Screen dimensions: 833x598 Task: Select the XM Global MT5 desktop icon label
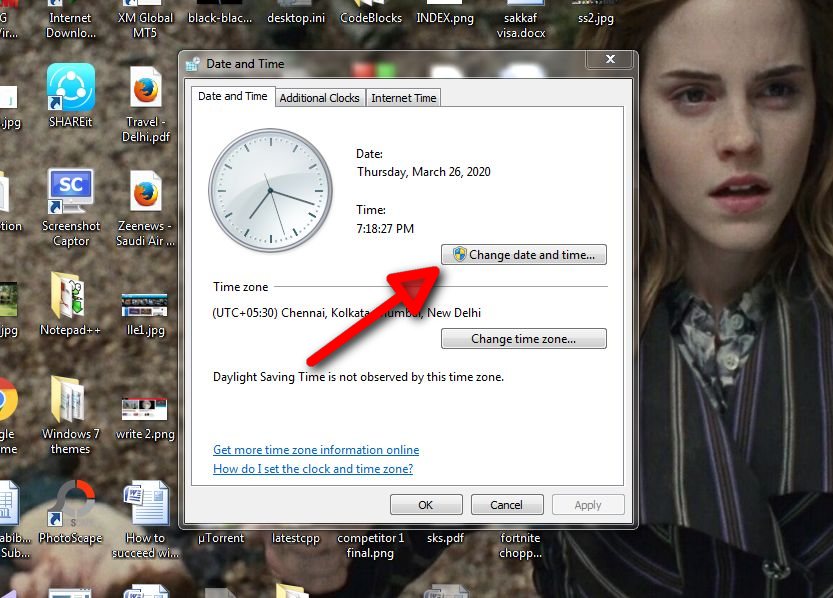[x=145, y=25]
